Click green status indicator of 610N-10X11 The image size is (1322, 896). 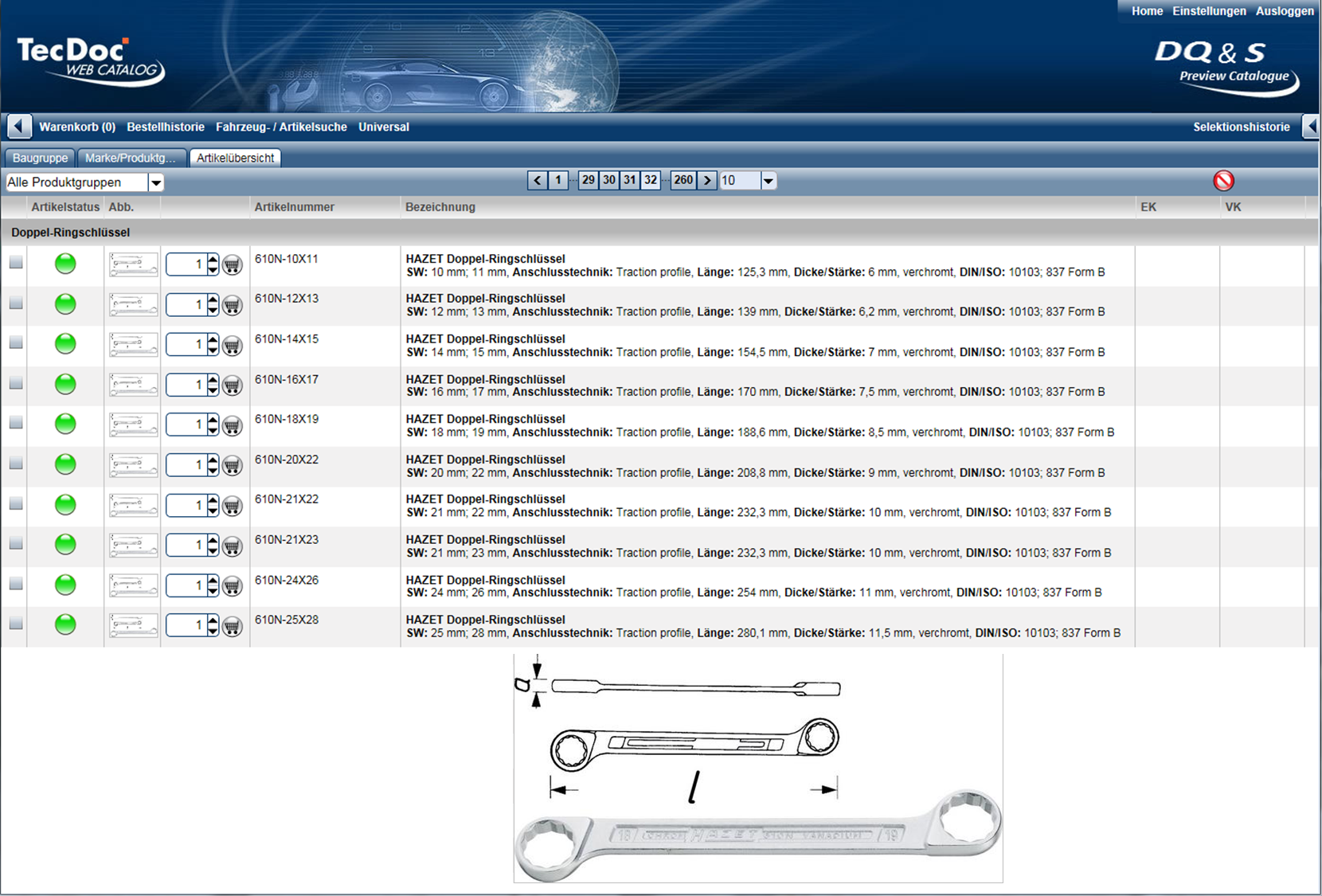coord(65,264)
